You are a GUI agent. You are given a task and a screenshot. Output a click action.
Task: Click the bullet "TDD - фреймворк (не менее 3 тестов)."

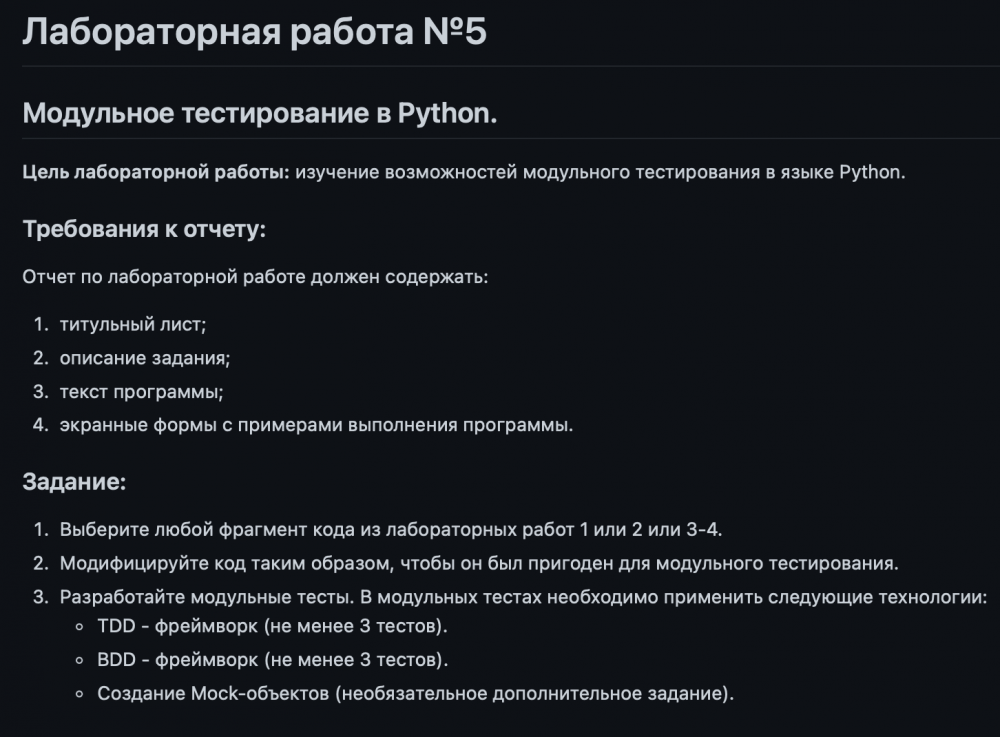coord(272,628)
